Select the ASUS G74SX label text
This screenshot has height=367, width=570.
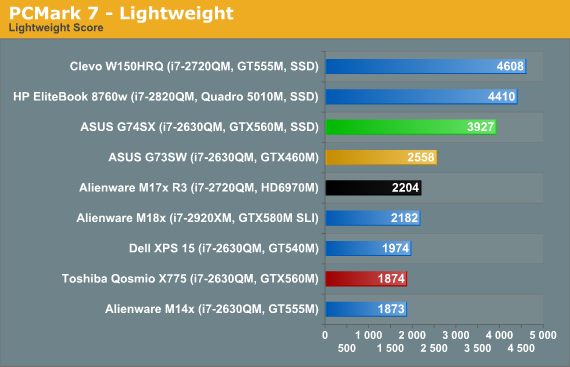tap(200, 127)
